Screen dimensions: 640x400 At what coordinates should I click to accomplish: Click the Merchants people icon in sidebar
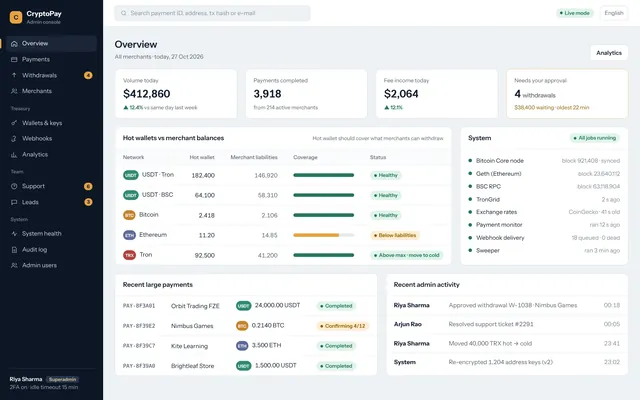click(14, 91)
